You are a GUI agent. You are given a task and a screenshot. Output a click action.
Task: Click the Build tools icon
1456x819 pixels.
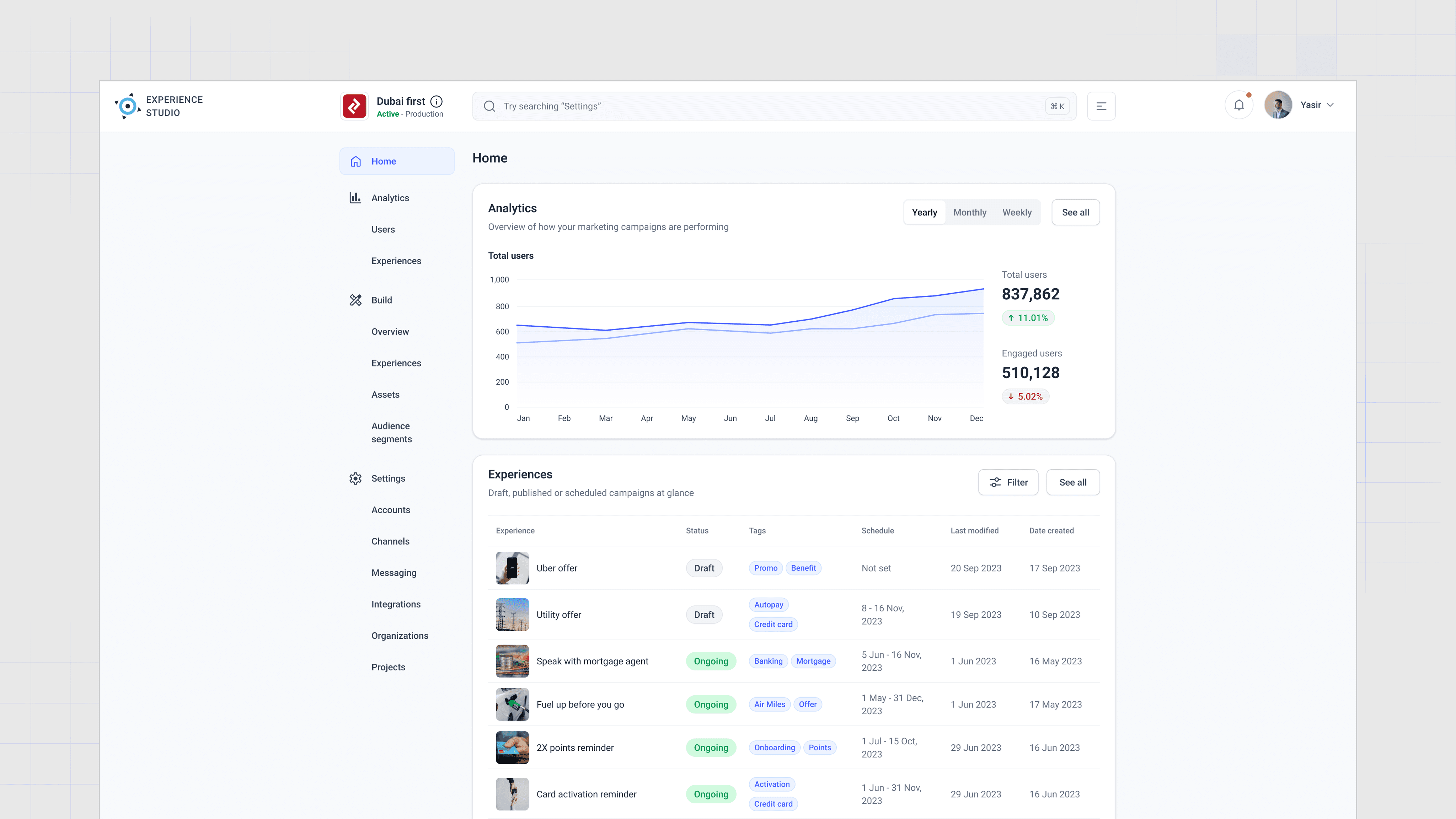(355, 300)
